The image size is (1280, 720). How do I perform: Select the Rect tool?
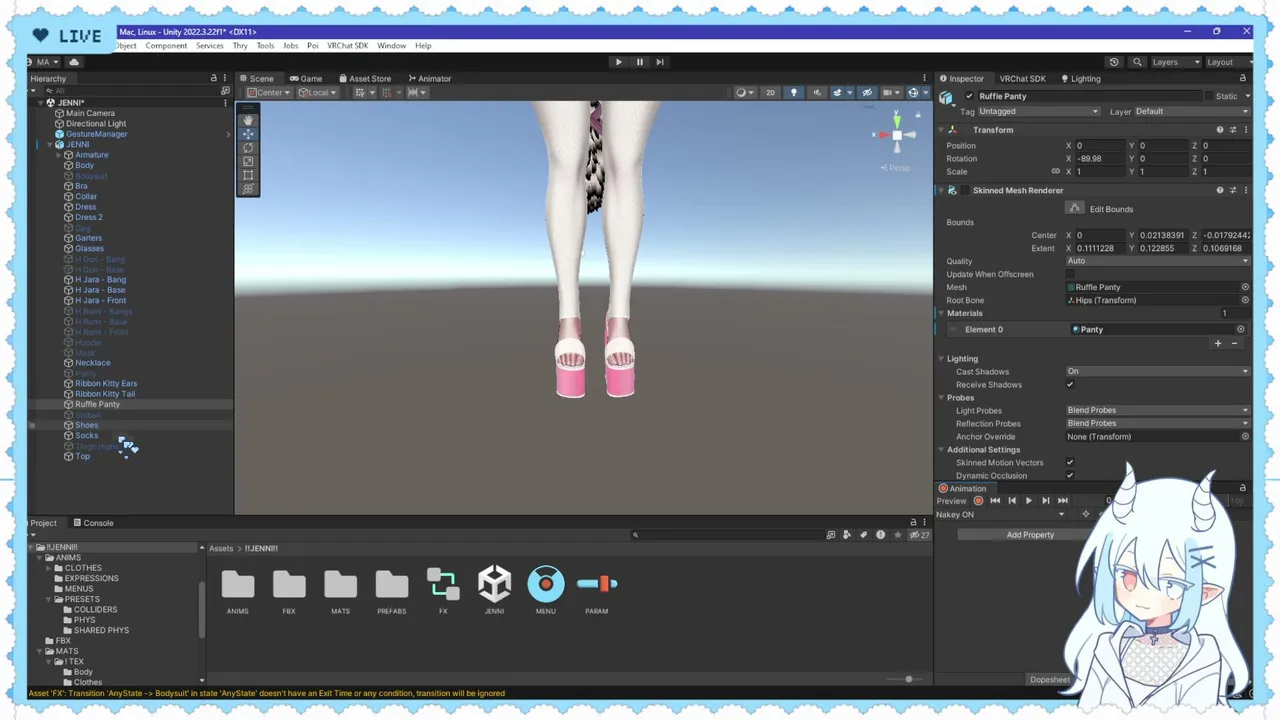[x=248, y=175]
